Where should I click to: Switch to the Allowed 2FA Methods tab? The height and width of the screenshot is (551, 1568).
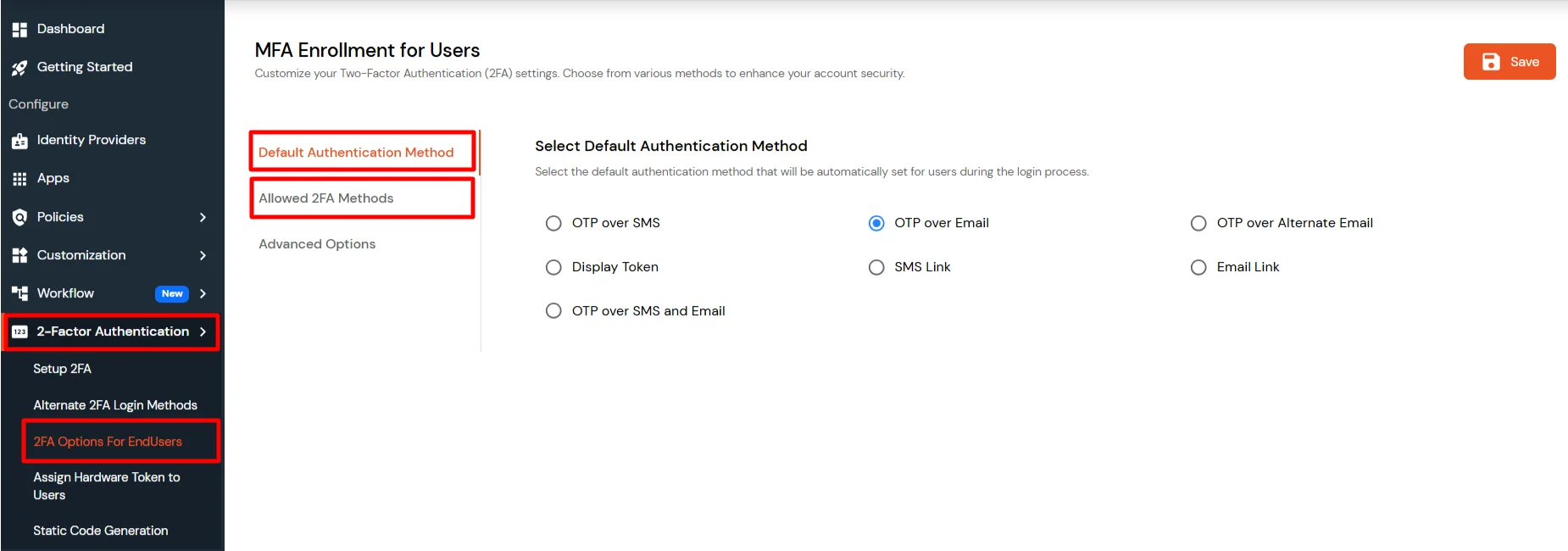click(x=325, y=198)
